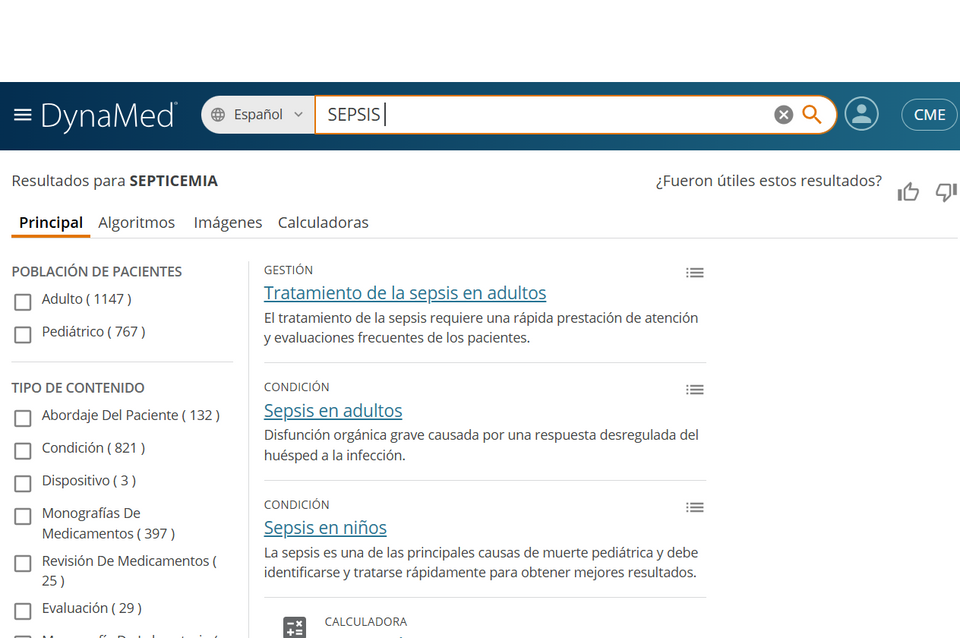Click the orange search magnifier icon
The height and width of the screenshot is (638, 960).
click(812, 115)
